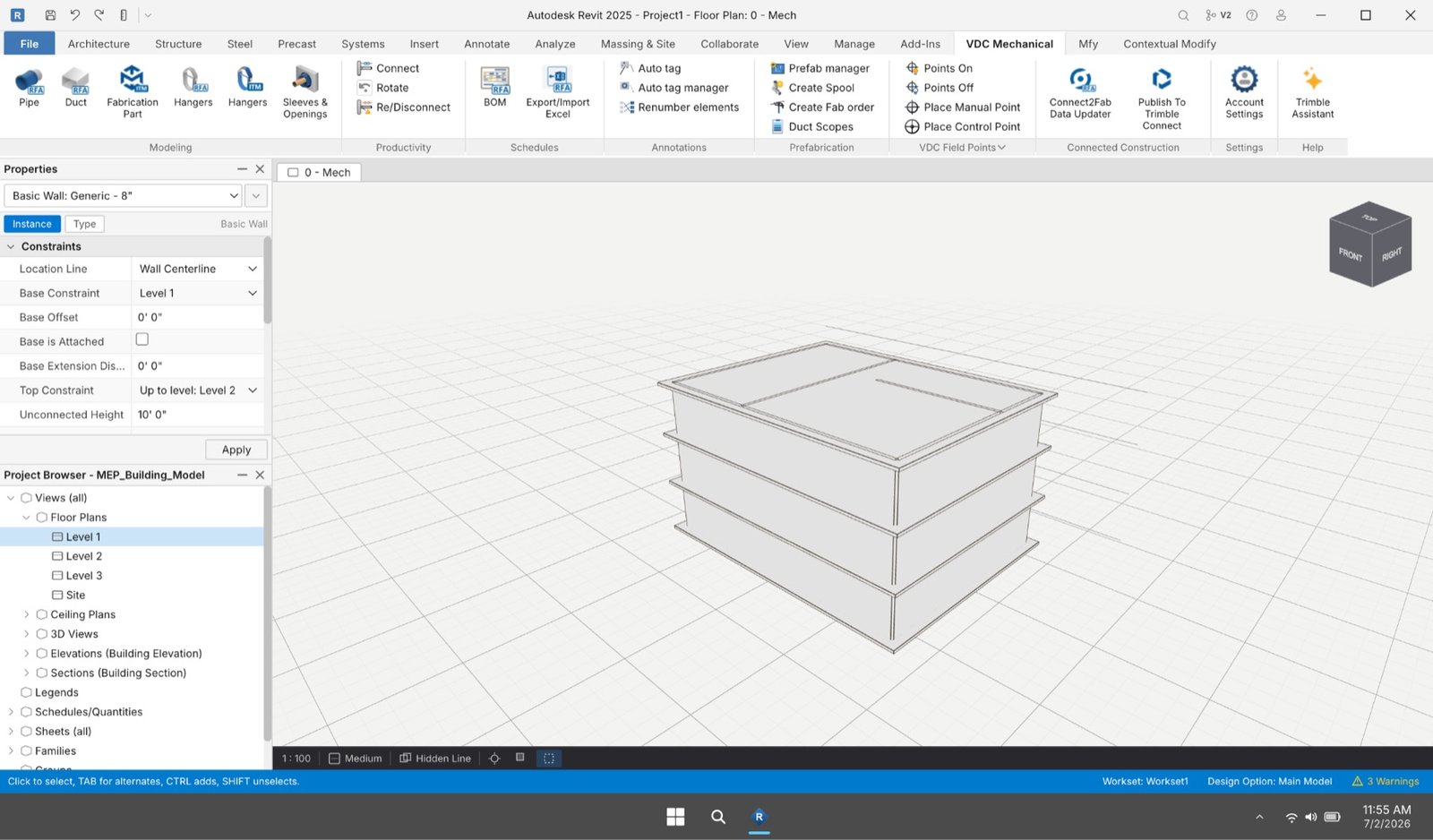Select Place Manual Point
The image size is (1433, 840).
[x=963, y=107]
